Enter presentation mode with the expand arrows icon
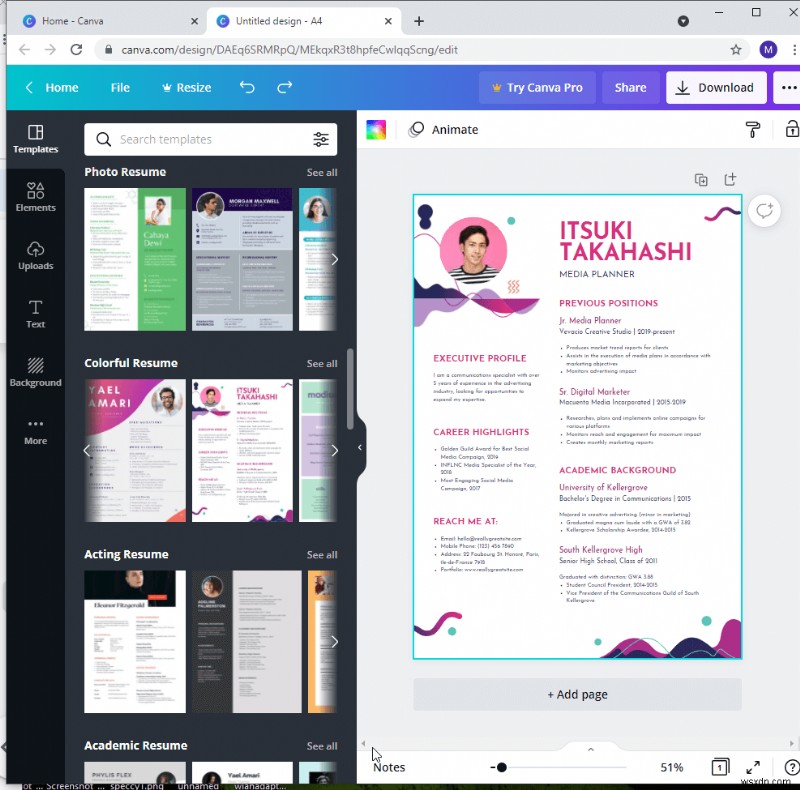800x790 pixels. click(753, 767)
